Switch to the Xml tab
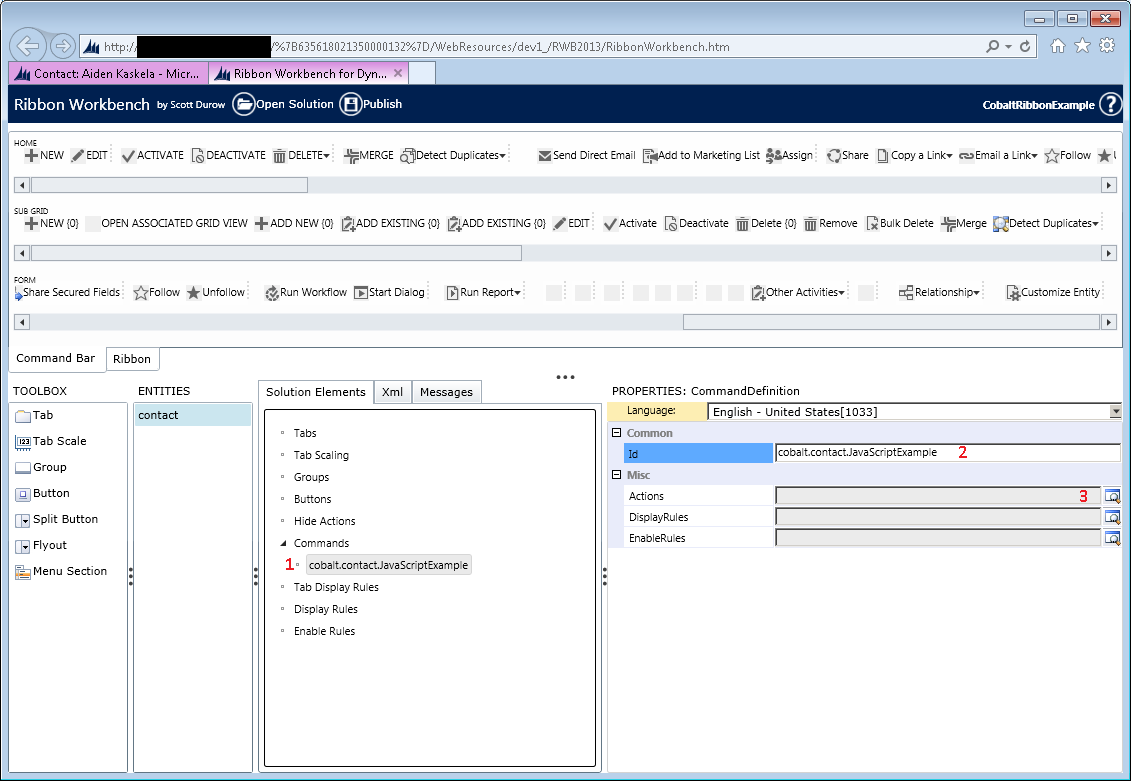The image size is (1131, 781). 392,392
